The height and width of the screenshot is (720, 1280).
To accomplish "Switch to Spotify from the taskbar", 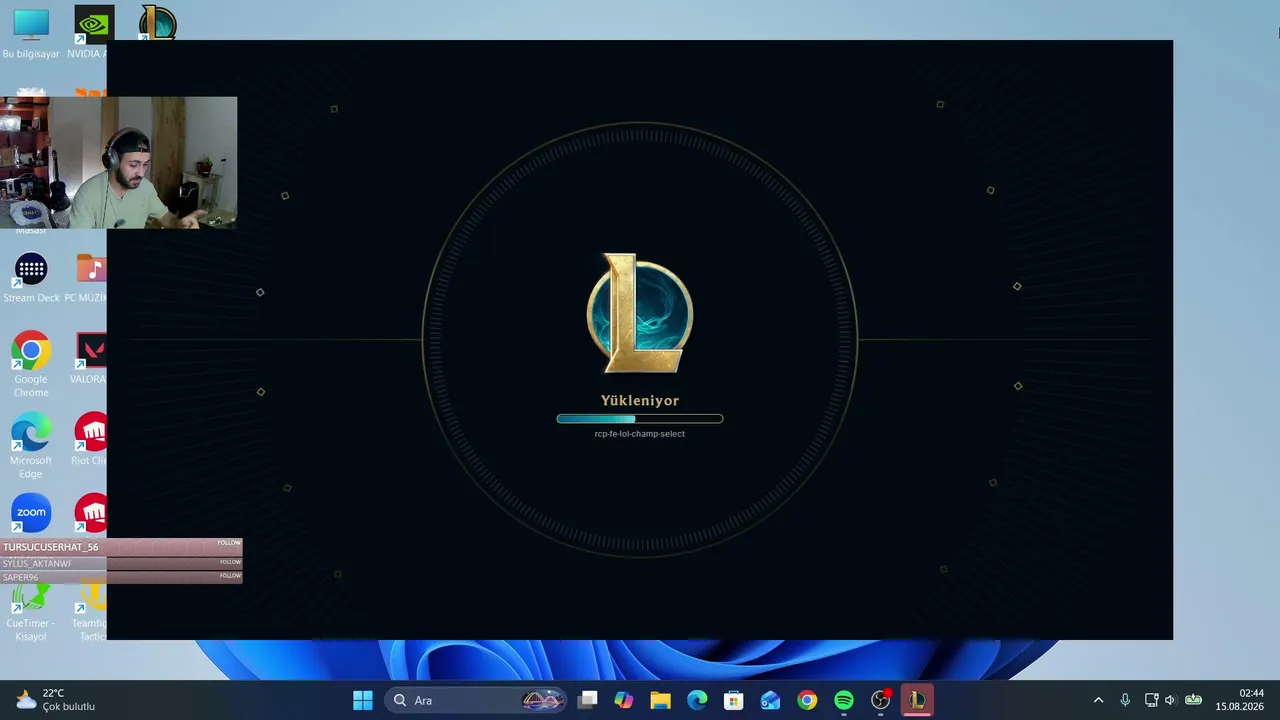I will (x=844, y=700).
